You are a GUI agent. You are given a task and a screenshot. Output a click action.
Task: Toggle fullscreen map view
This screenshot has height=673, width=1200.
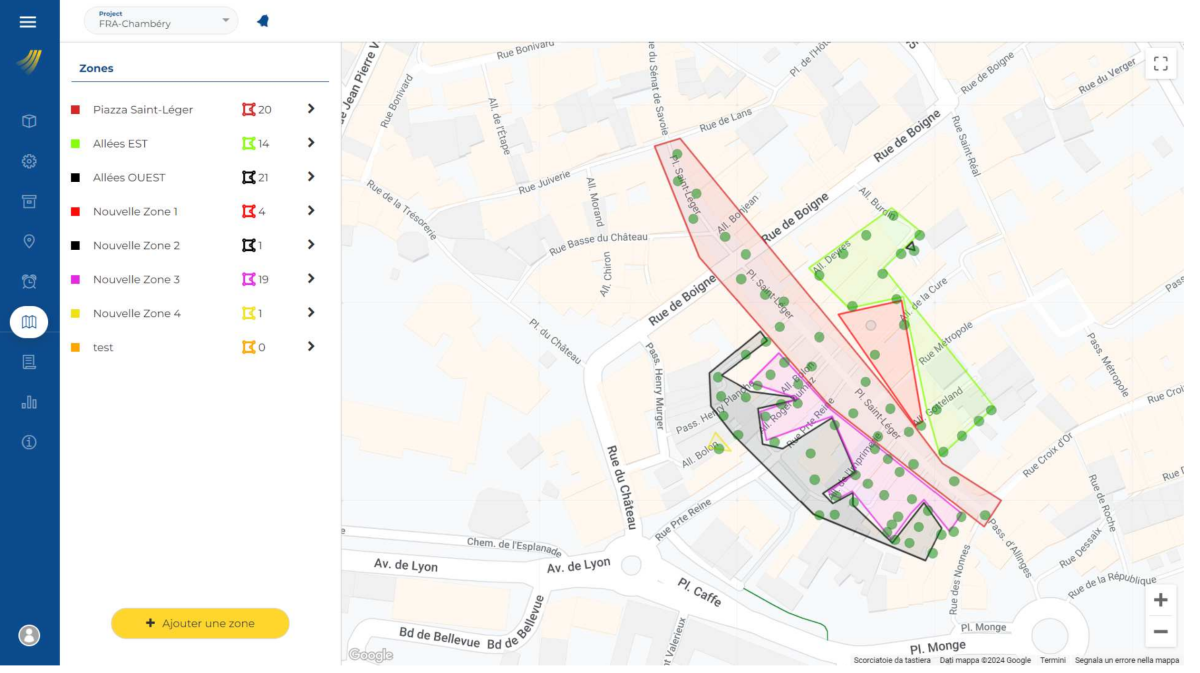click(1160, 64)
